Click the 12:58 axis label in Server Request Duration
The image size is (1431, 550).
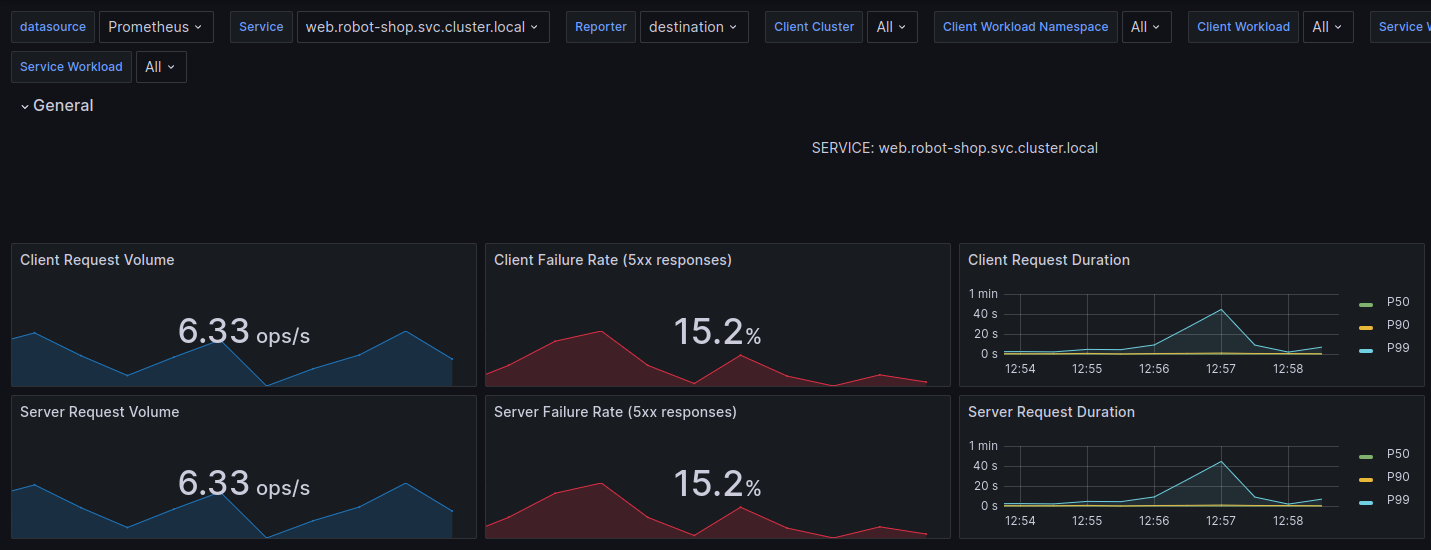click(x=1288, y=521)
